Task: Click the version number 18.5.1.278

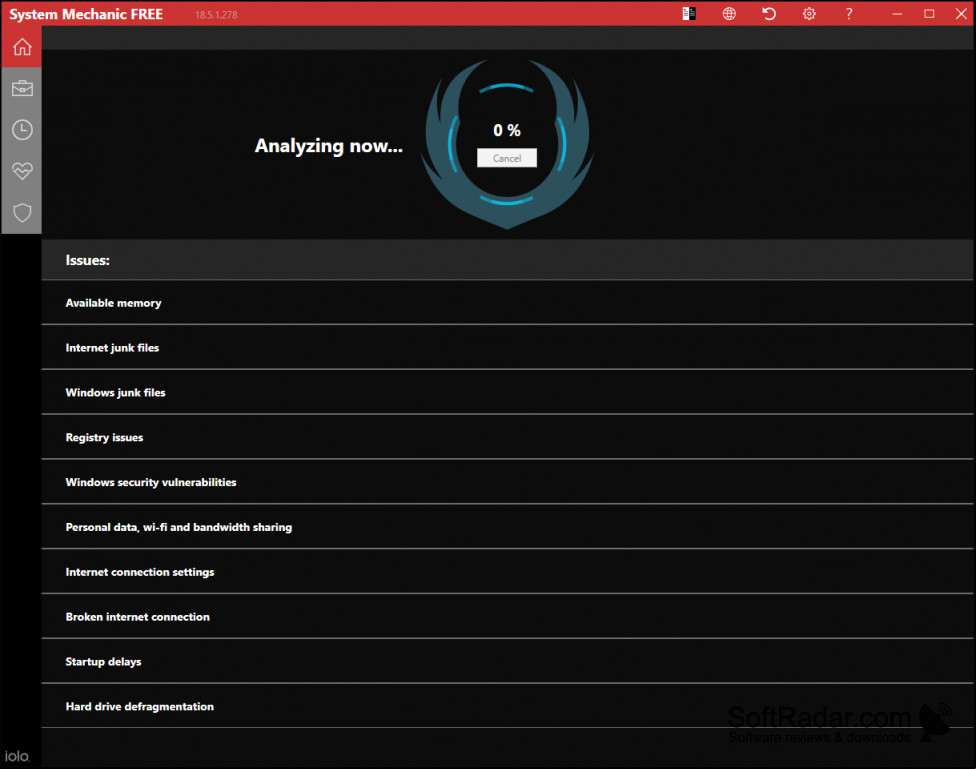Action: coord(216,15)
